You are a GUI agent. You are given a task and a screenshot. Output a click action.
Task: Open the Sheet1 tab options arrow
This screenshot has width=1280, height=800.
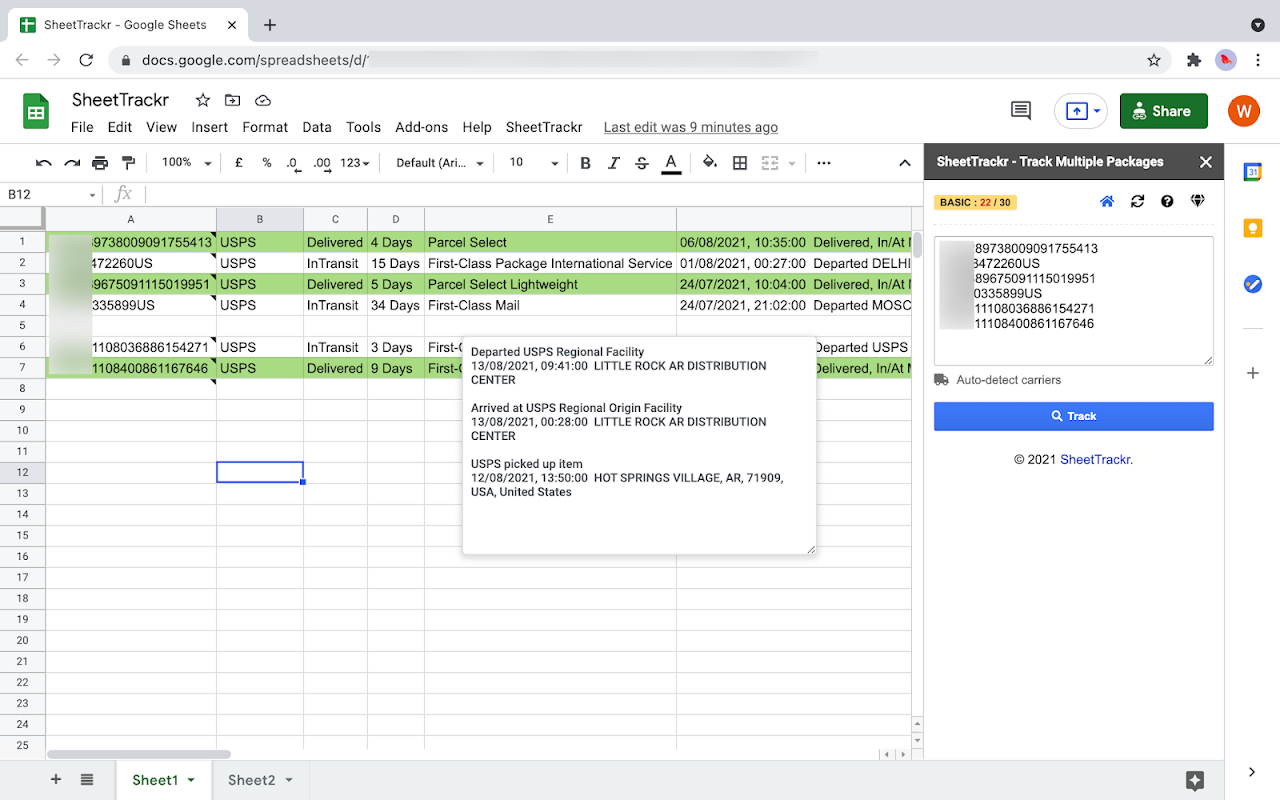click(190, 780)
